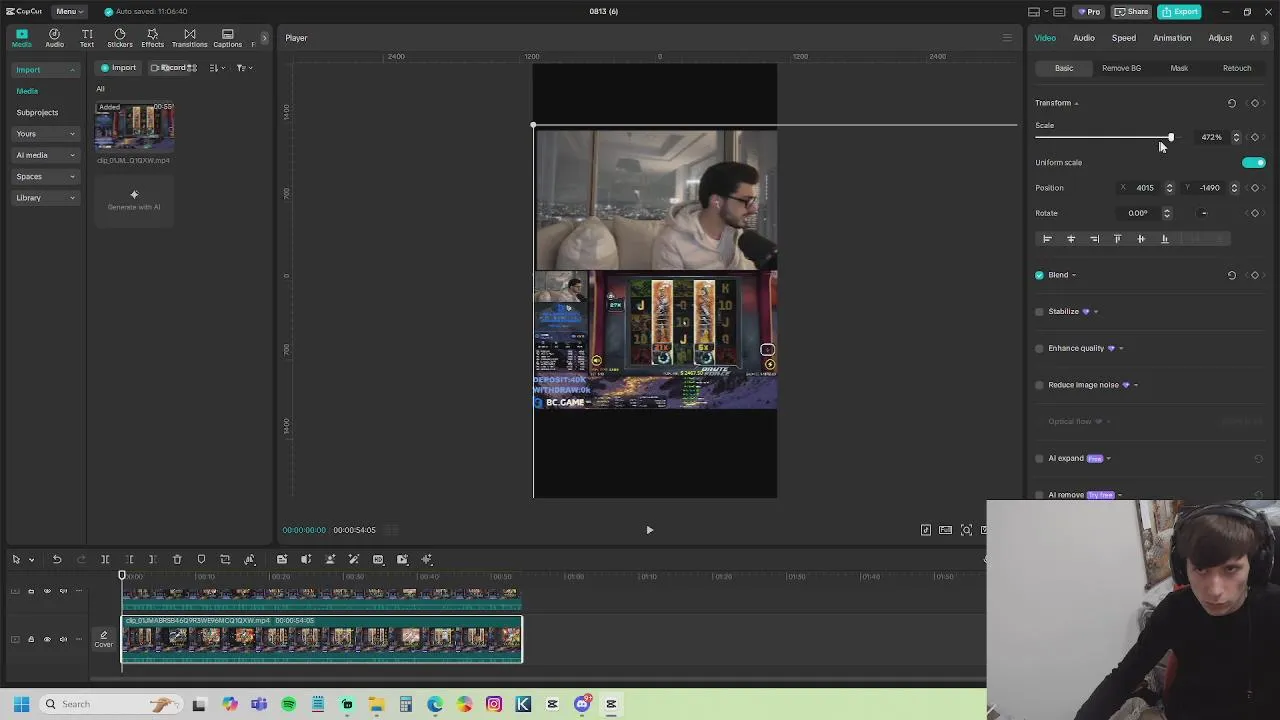Screen dimensions: 1280x720
Task: Enable the Enhance quality checkbox
Action: (x=1039, y=348)
